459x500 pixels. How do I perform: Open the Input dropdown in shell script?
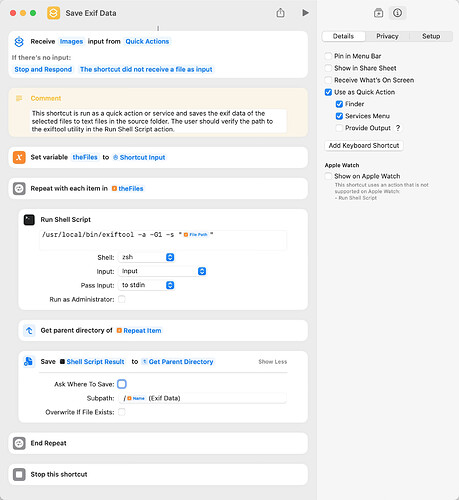point(162,271)
